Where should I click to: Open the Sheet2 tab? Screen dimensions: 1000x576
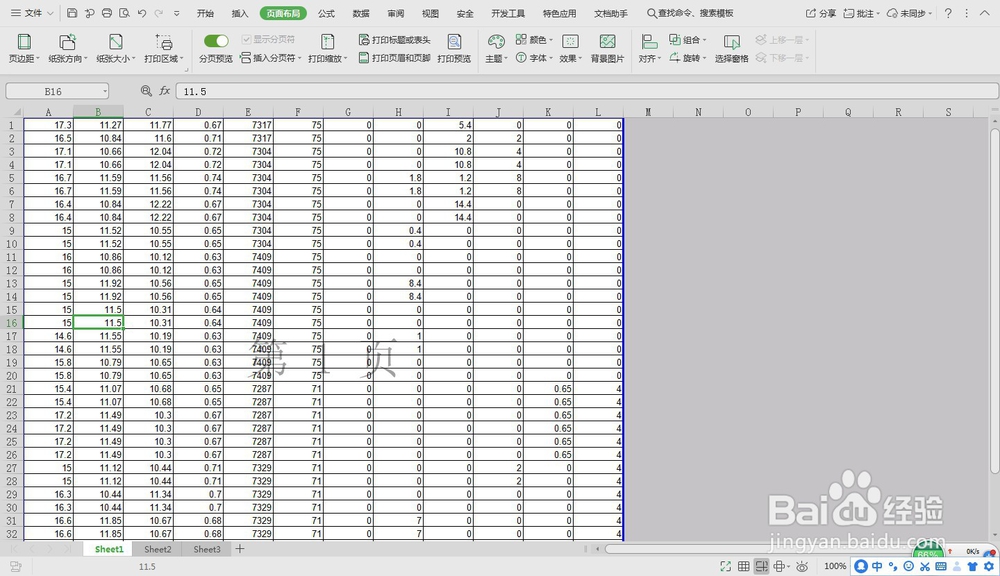(158, 549)
